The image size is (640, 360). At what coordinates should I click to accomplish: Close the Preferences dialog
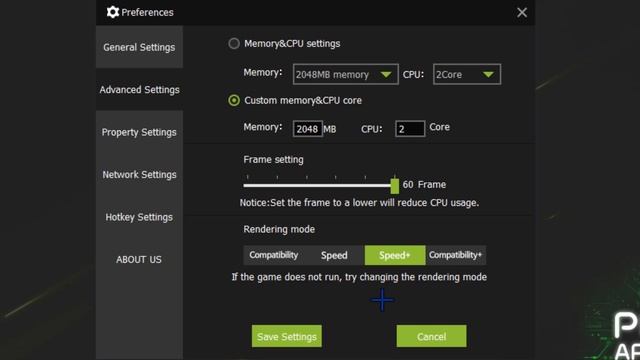point(522,13)
